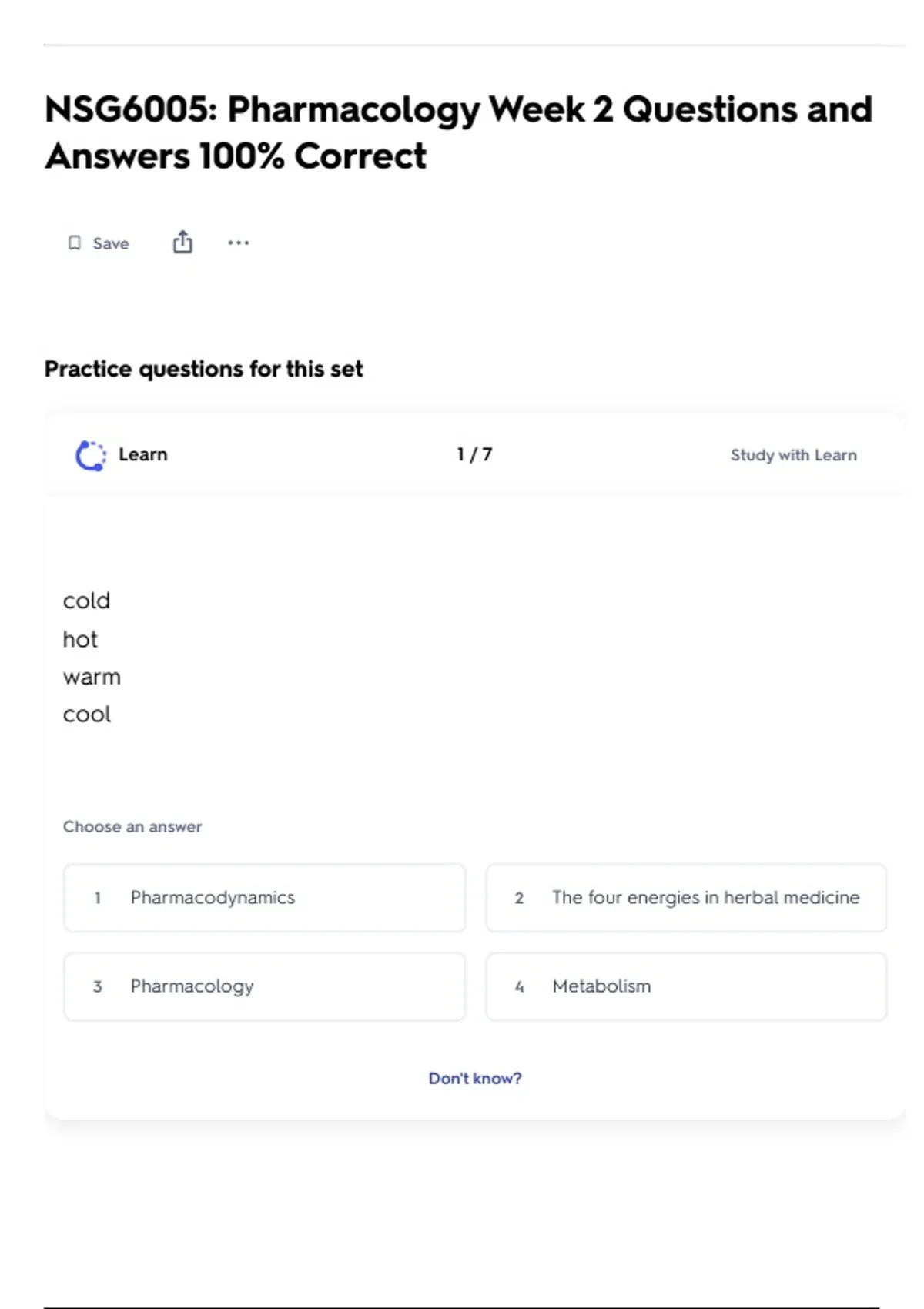Click the Save label text
The height and width of the screenshot is (1309, 924).
[x=111, y=244]
